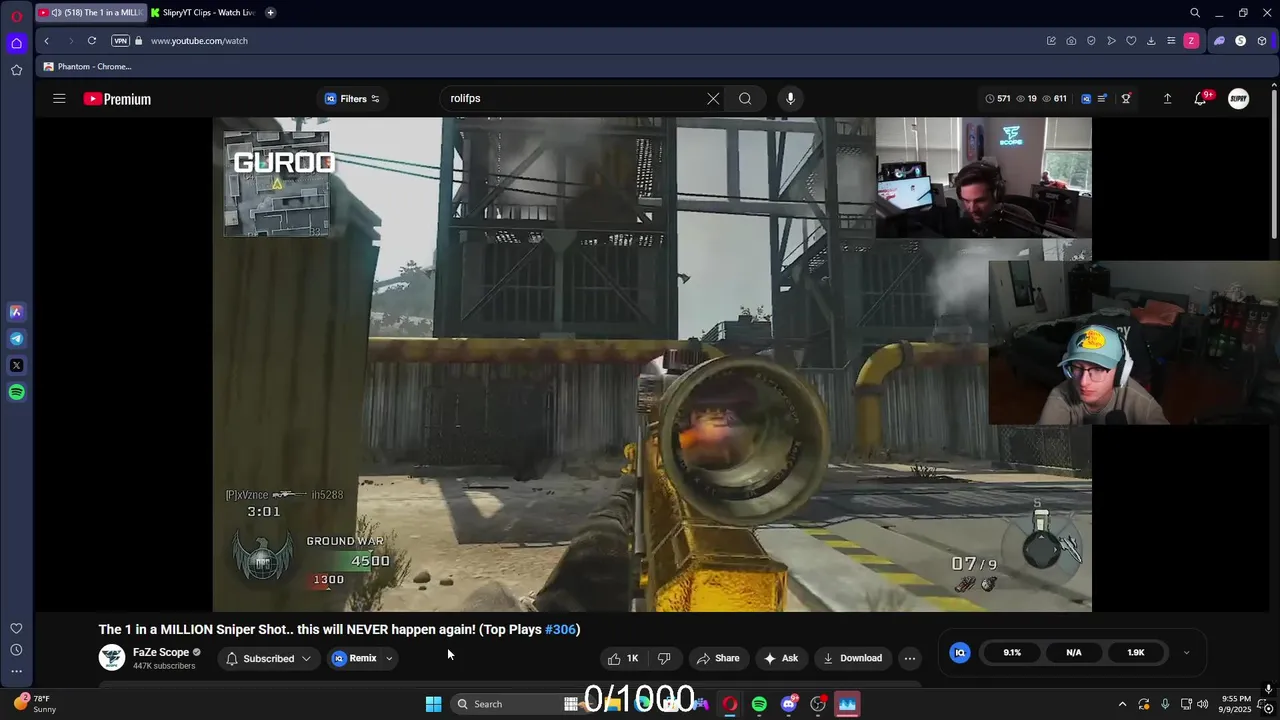Click the address bar URL
This screenshot has width=1280, height=720.
pos(199,41)
